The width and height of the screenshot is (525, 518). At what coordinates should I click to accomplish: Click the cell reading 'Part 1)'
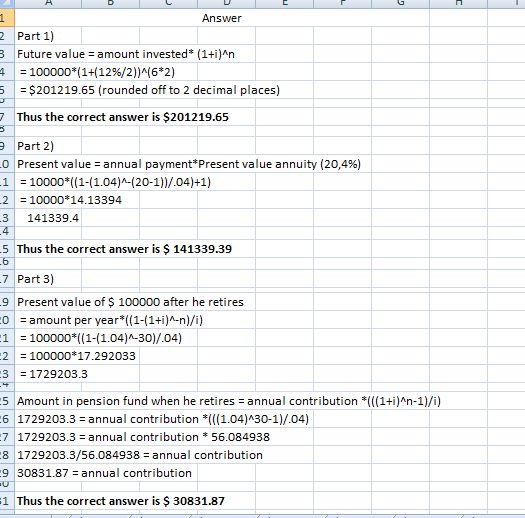coord(35,36)
